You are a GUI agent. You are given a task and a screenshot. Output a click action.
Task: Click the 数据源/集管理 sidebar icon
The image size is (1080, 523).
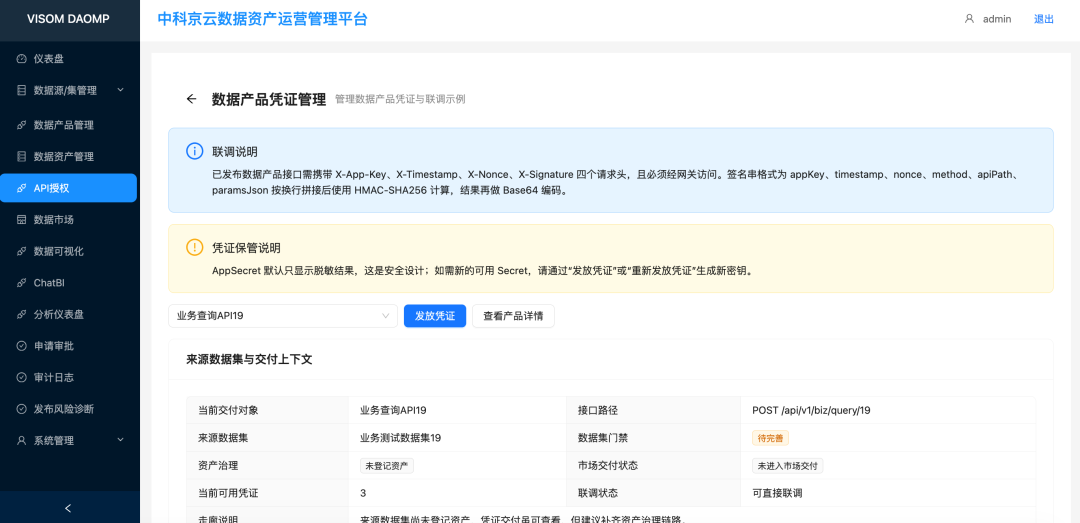click(21, 90)
